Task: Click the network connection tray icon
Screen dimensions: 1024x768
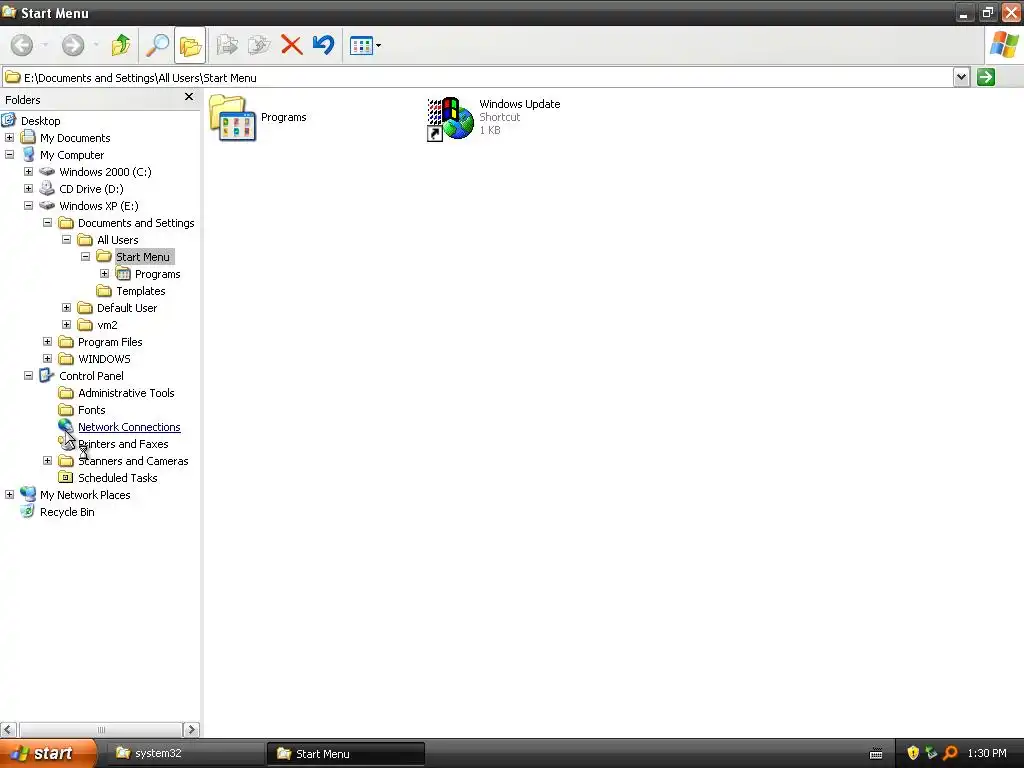Action: click(931, 753)
